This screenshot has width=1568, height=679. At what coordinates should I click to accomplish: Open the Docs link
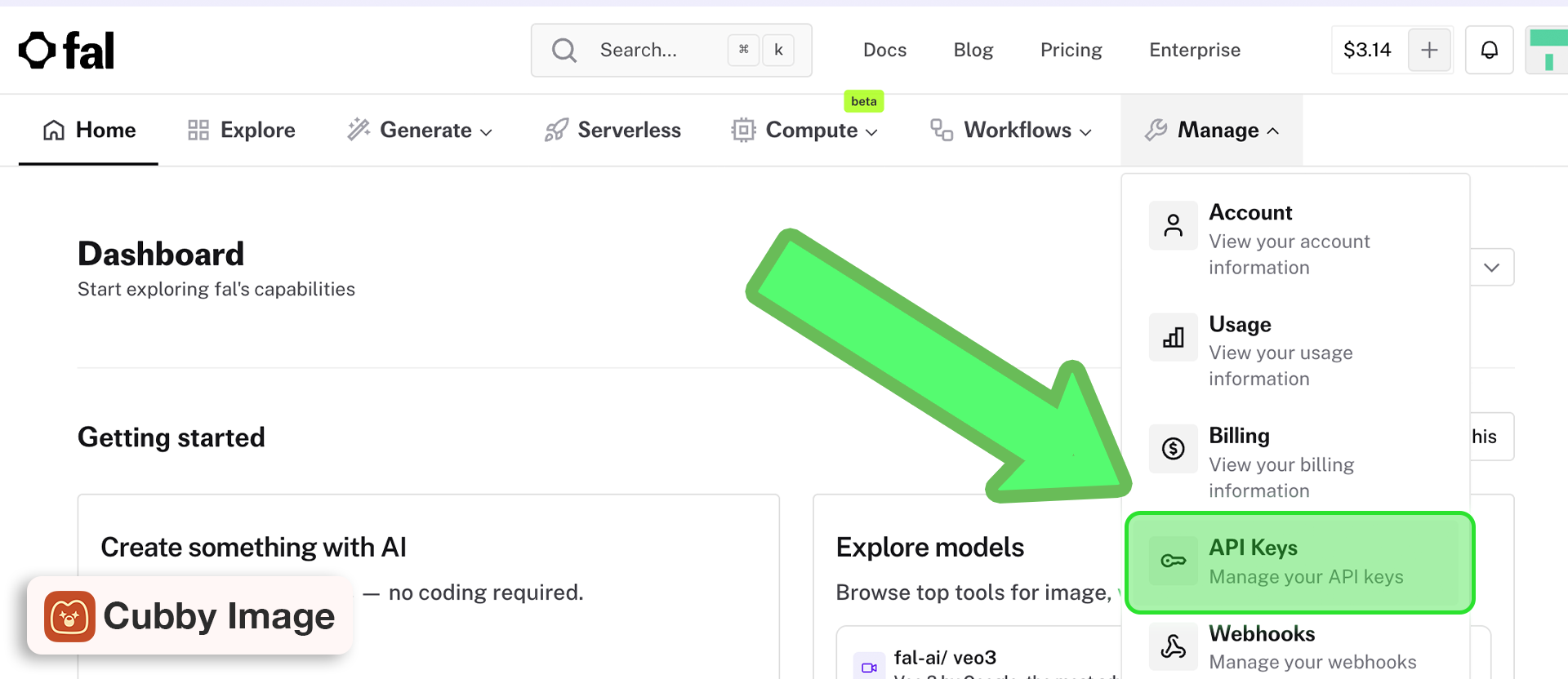coord(884,51)
